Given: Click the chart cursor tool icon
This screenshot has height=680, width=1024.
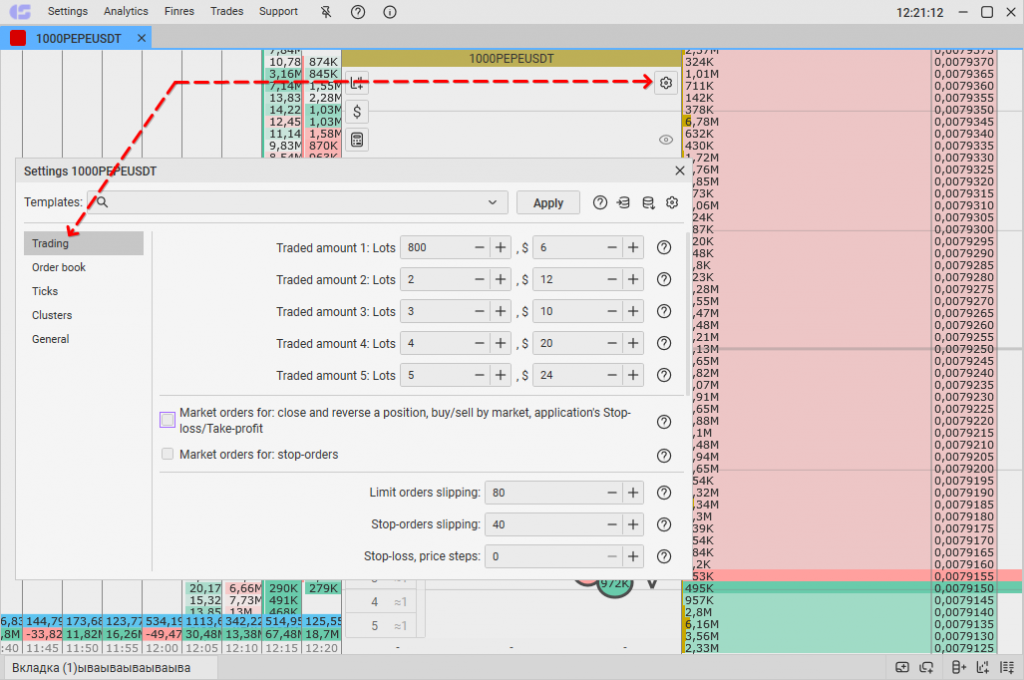Looking at the screenshot, I should click(x=357, y=84).
